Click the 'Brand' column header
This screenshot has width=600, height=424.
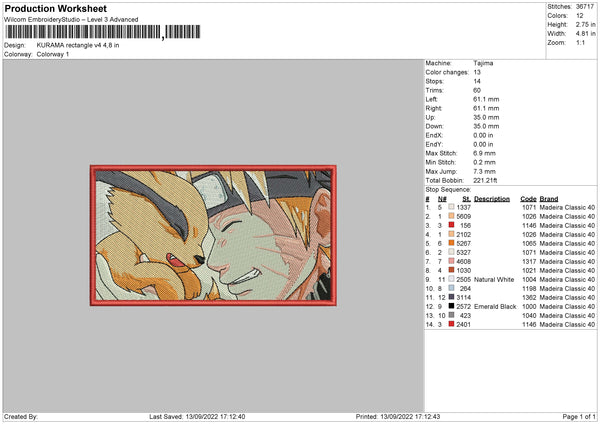(x=549, y=199)
